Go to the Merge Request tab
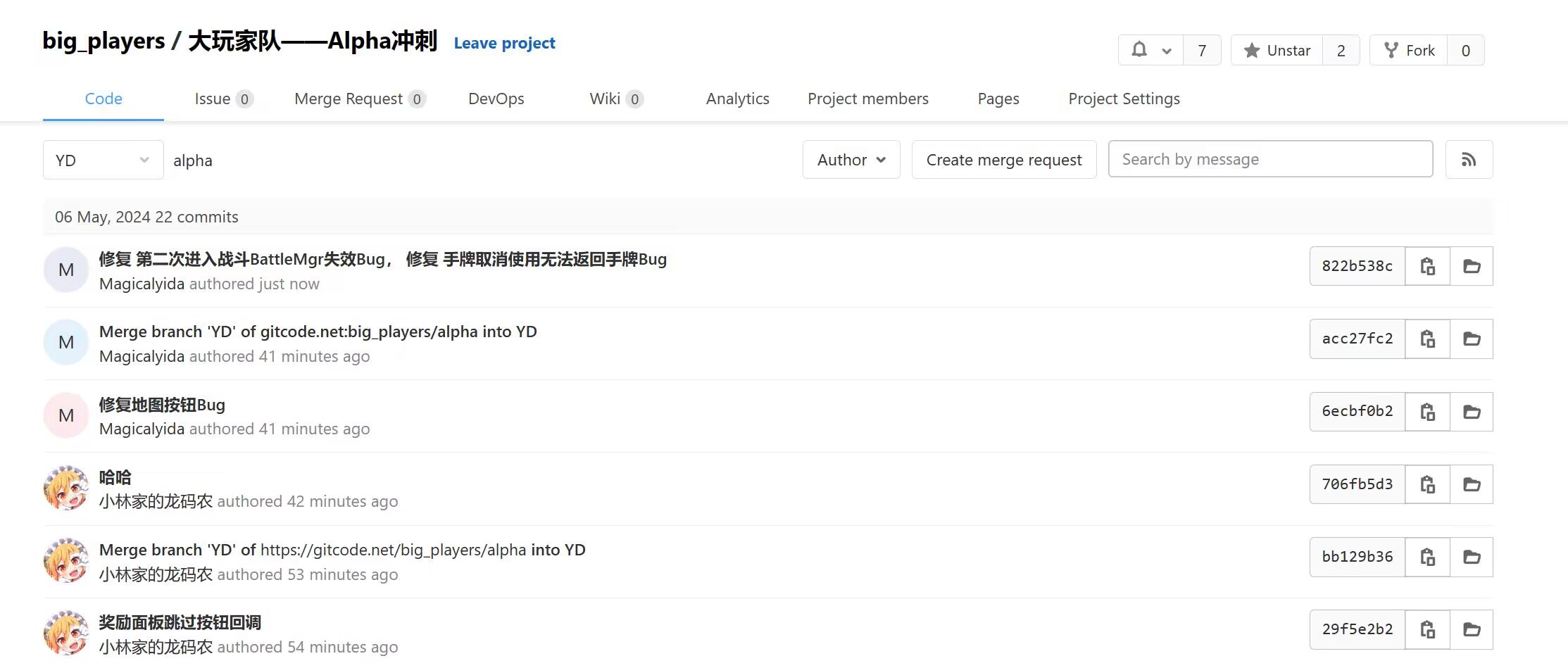Viewport: 1568px width, 668px height. coord(360,99)
